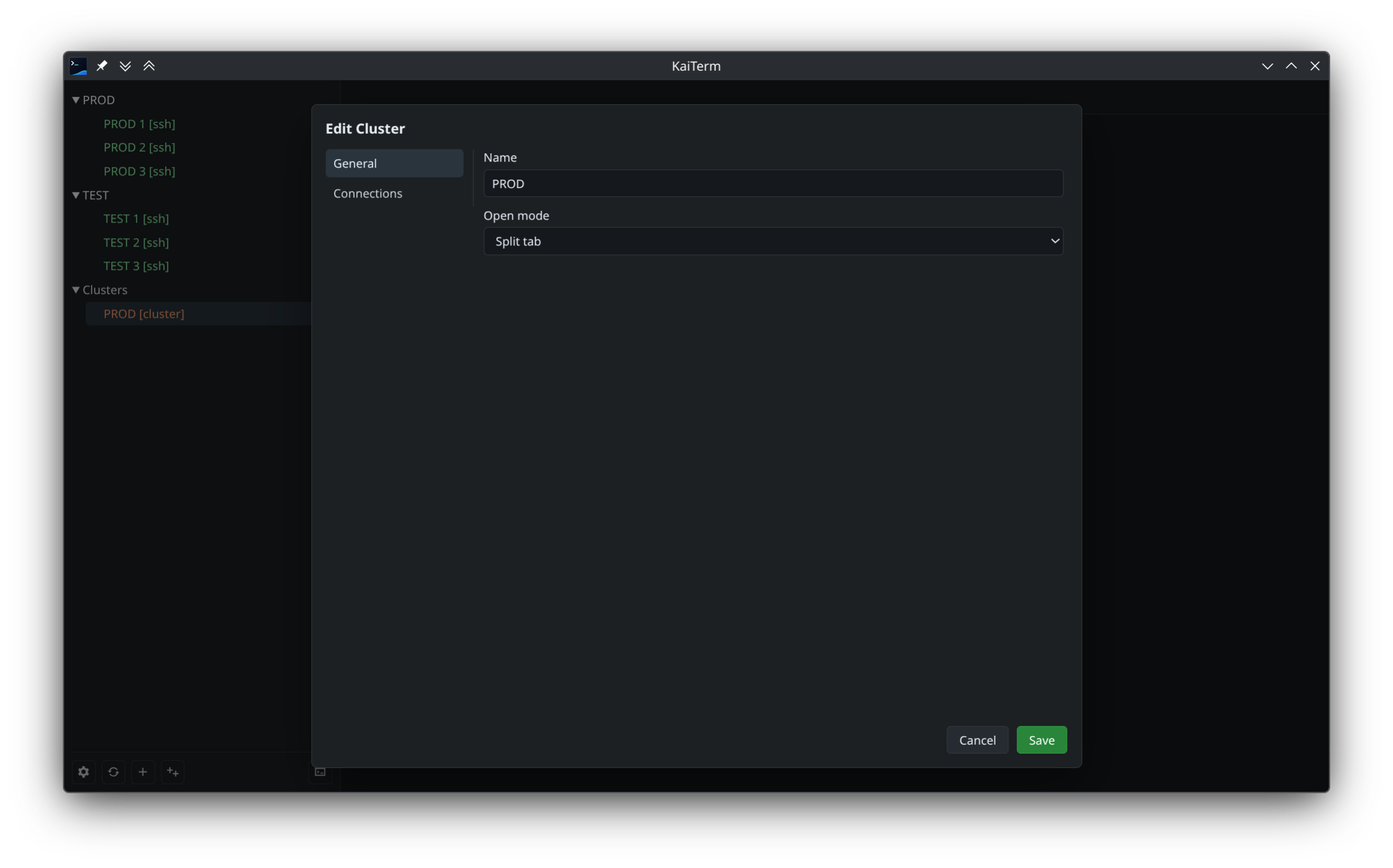Click the refresh connections icon
Image resolution: width=1393 pixels, height=868 pixels.
coord(113,772)
